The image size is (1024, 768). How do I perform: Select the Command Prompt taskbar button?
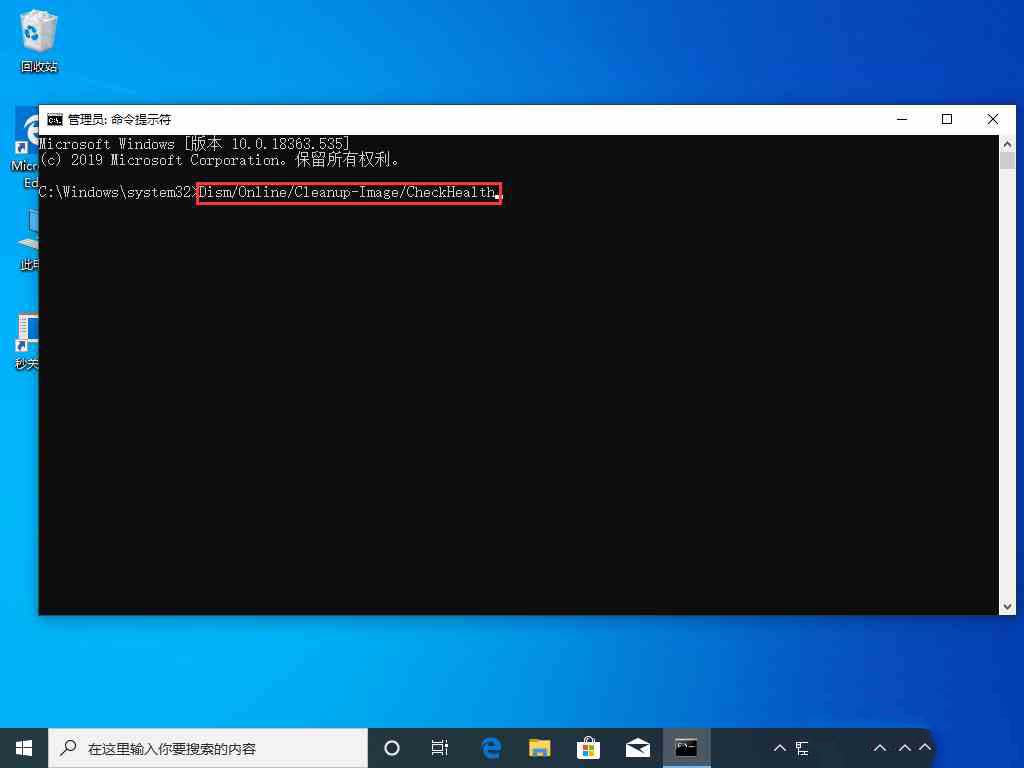pyautogui.click(x=686, y=748)
